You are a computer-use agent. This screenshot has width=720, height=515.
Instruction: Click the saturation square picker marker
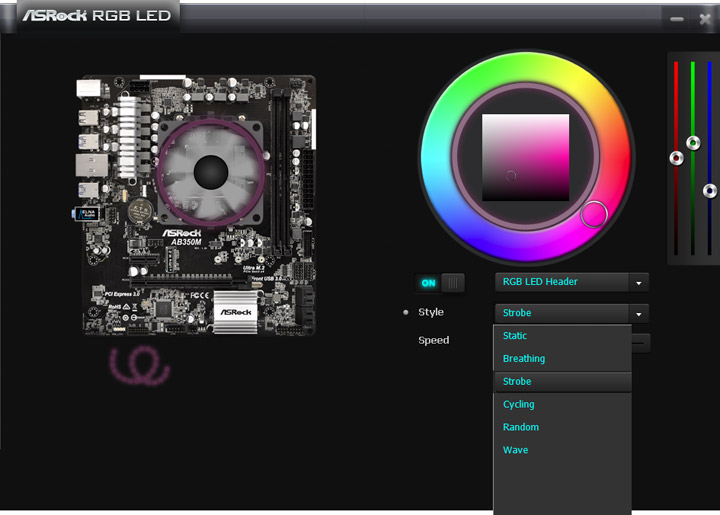[511, 176]
